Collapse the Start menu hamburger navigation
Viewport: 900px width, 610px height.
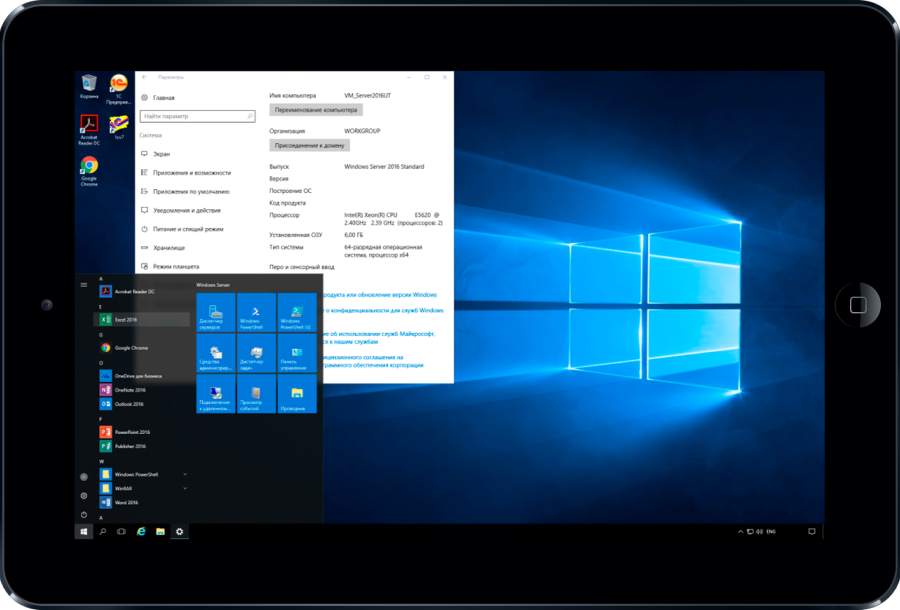click(x=84, y=285)
